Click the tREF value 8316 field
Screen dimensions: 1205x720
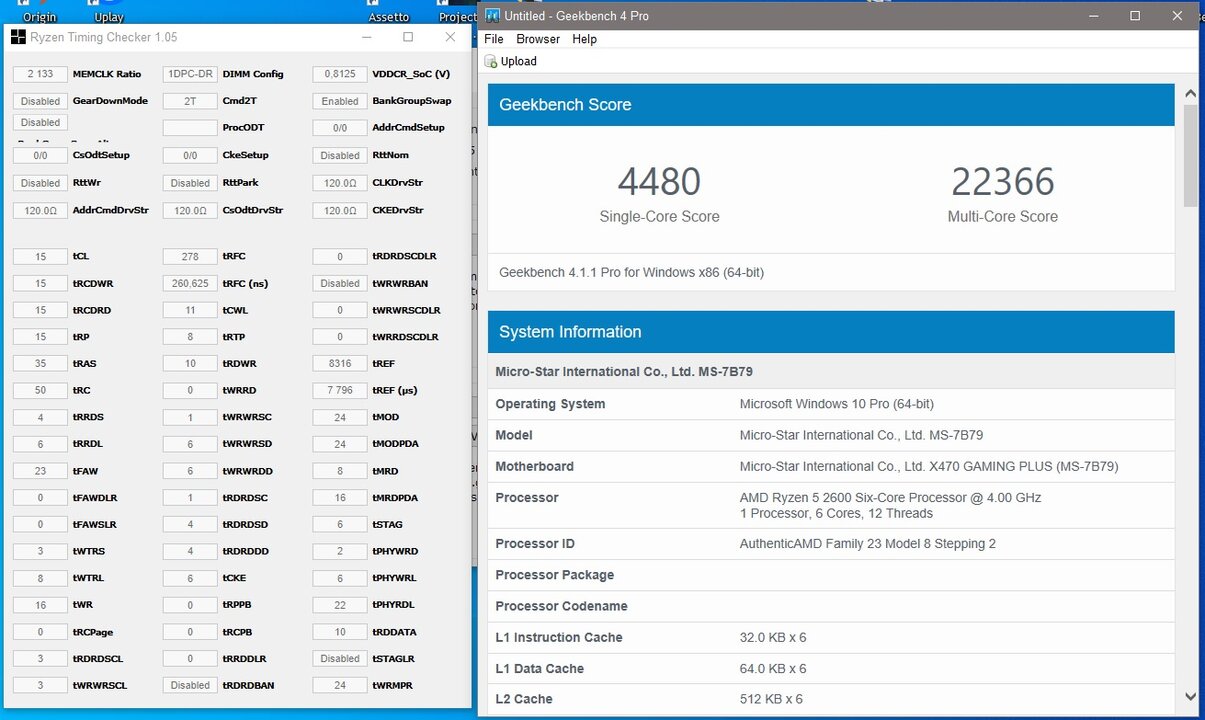340,364
